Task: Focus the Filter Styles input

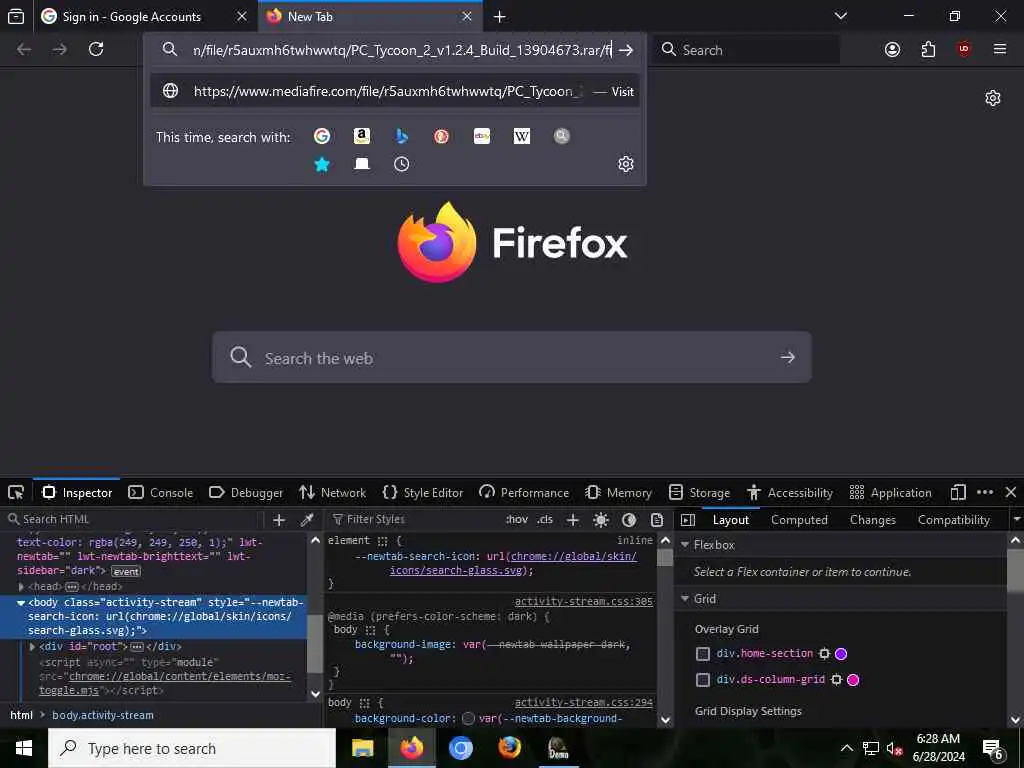Action: pyautogui.click(x=414, y=520)
